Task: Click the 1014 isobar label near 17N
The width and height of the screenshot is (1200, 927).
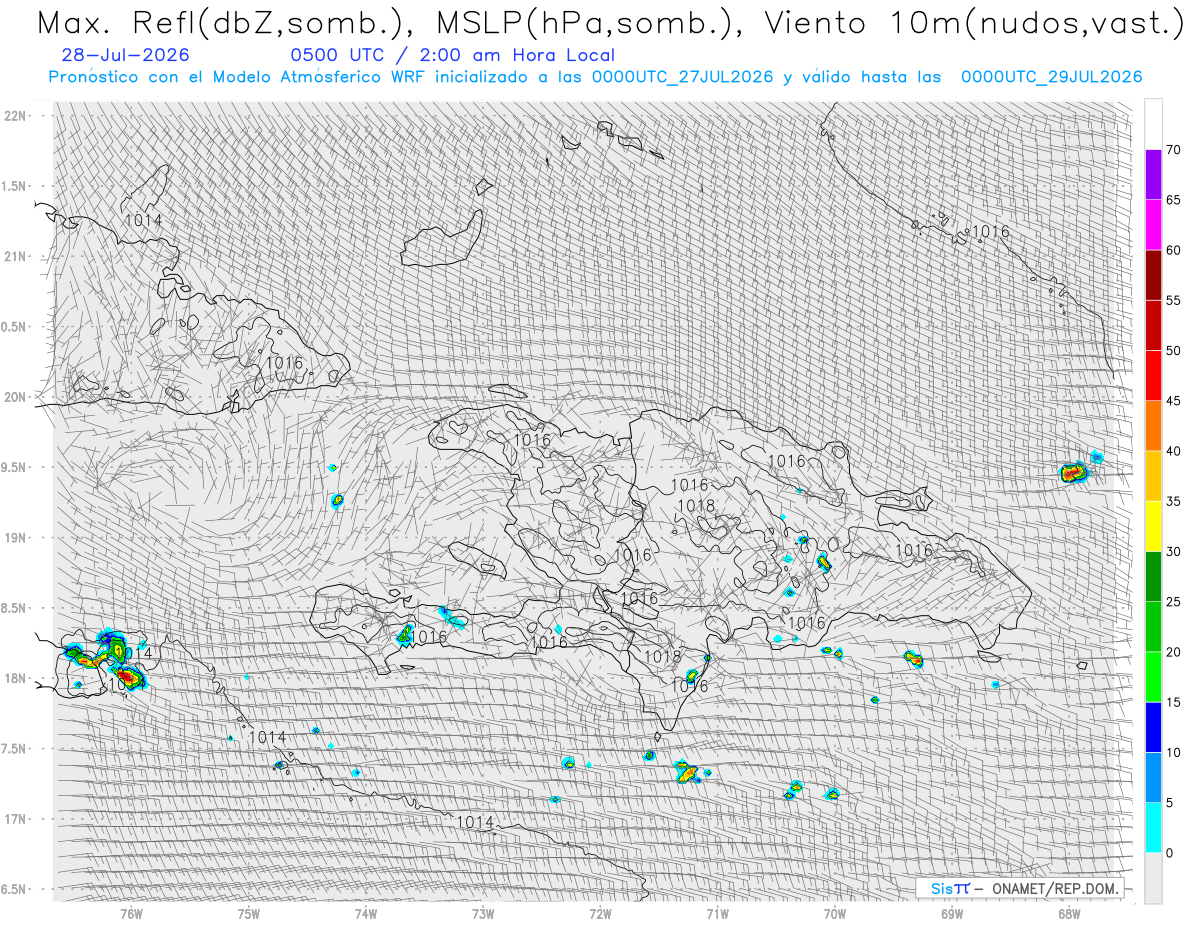Action: [475, 822]
